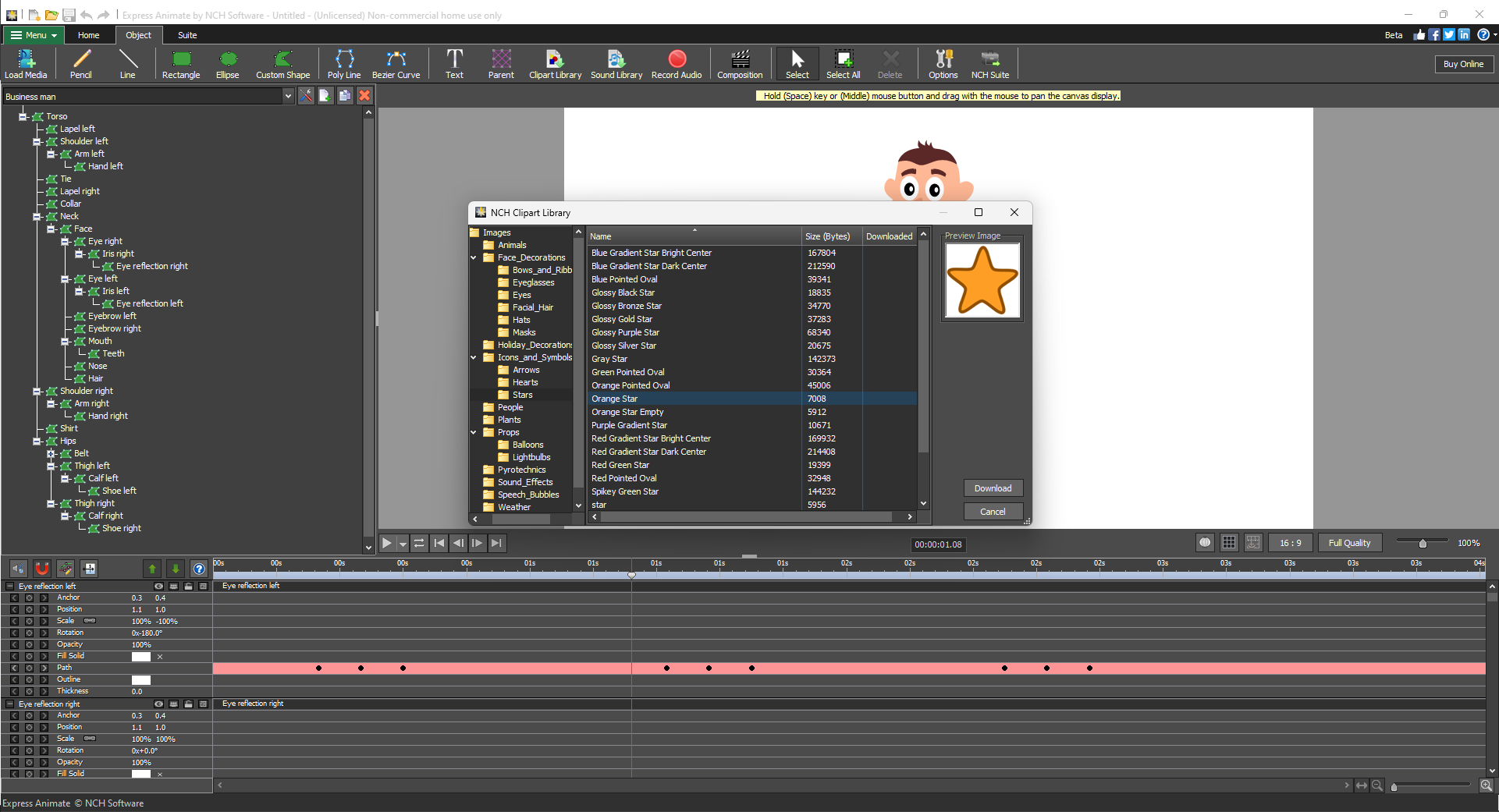Start Record Audio
This screenshot has width=1499, height=812.
(x=676, y=63)
